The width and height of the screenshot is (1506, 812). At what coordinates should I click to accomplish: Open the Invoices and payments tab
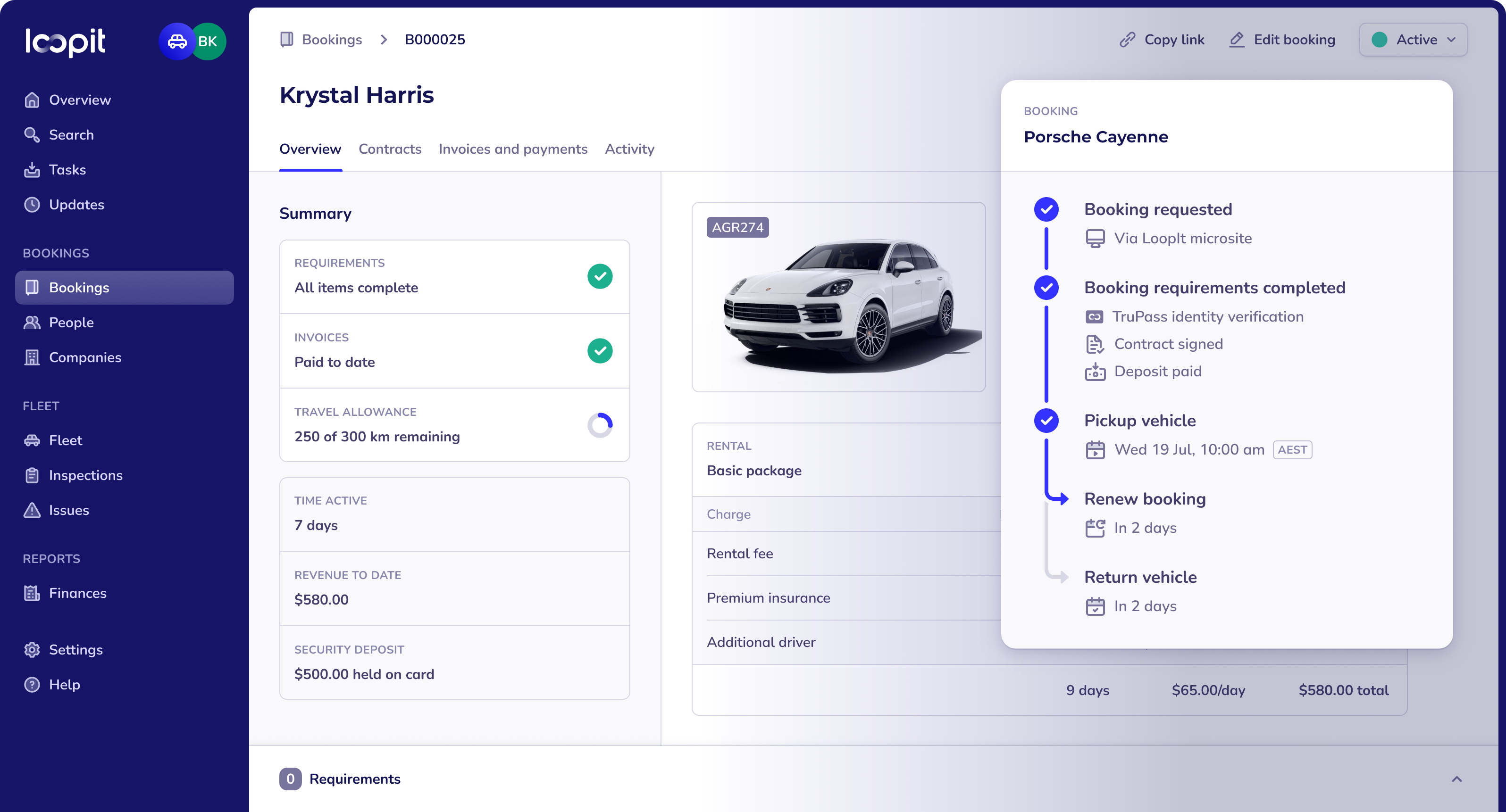pos(513,149)
